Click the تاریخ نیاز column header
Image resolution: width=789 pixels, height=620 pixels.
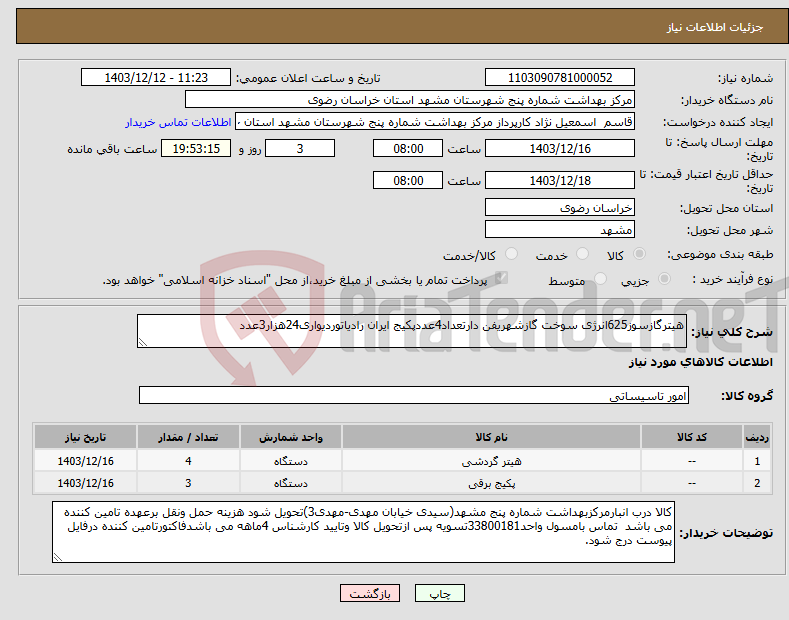85,437
